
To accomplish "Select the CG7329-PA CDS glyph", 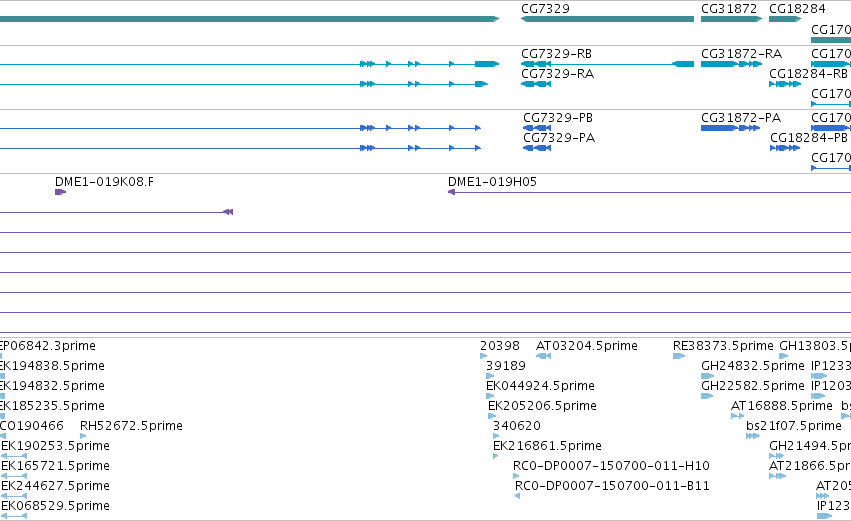I will (537, 148).
